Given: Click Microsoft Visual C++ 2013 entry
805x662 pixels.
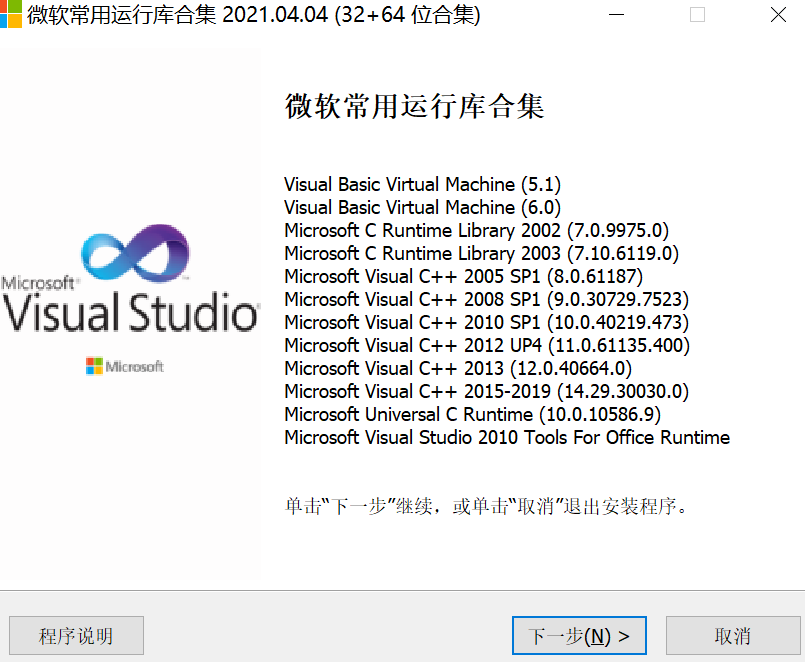Looking at the screenshot, I should tap(458, 368).
